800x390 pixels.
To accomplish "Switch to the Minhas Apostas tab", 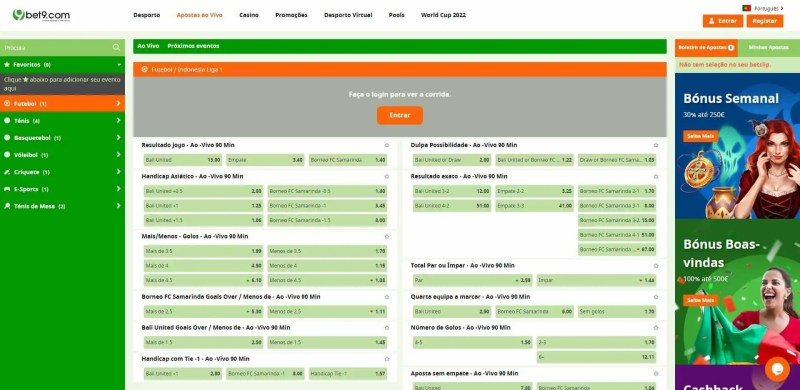I will [768, 47].
